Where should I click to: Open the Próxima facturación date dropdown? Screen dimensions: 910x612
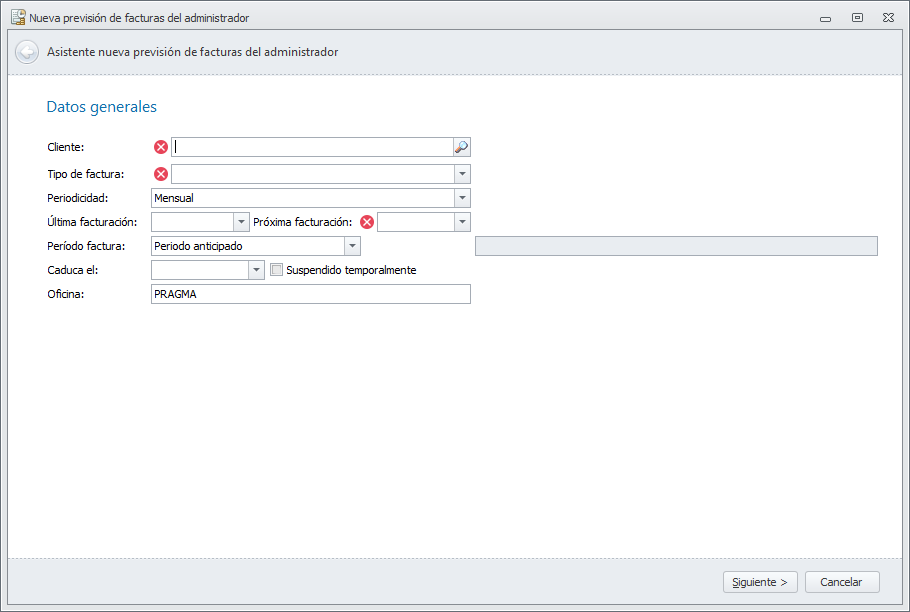(461, 222)
